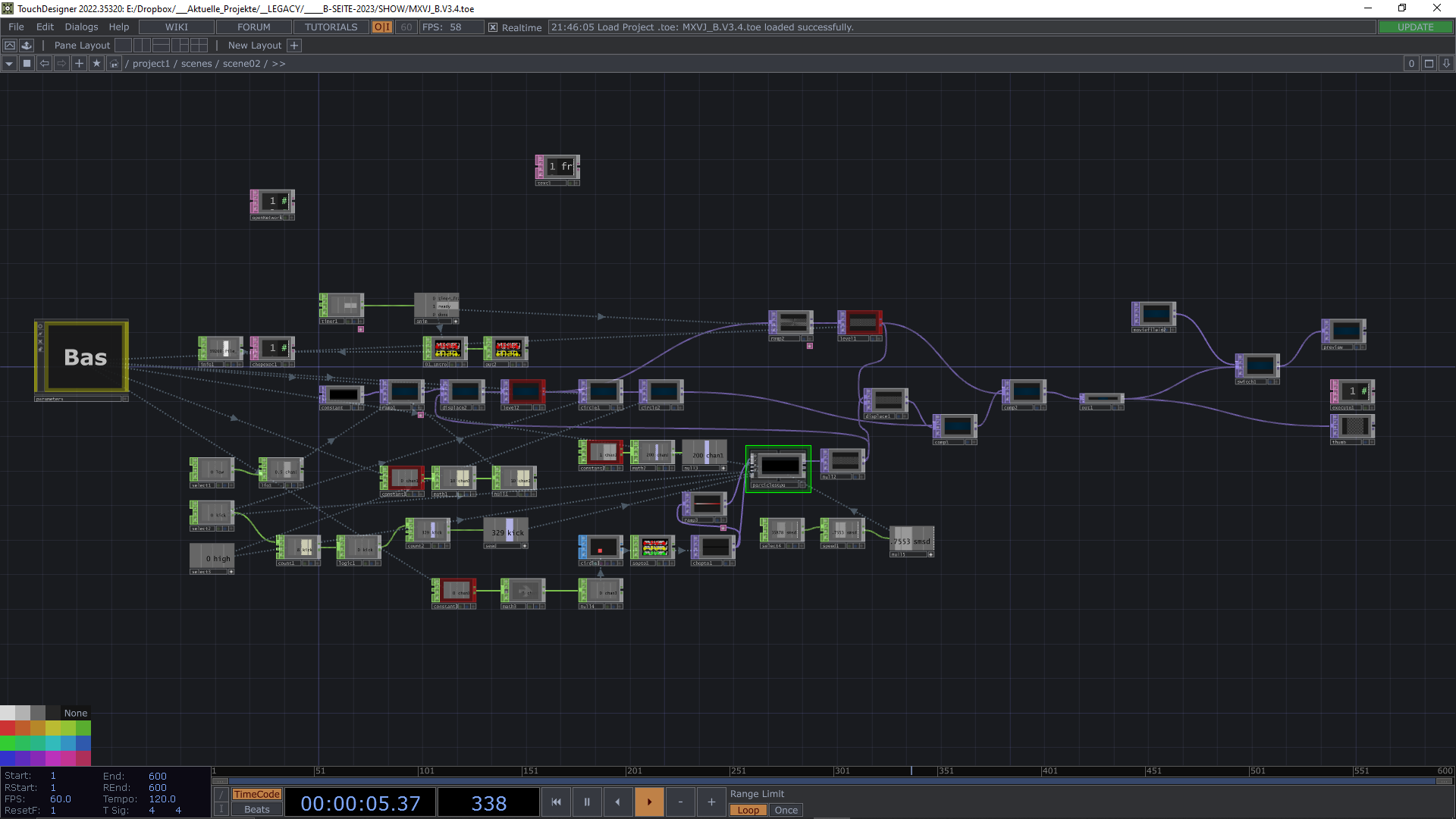Toggle the Realtime checkbox
The width and height of the screenshot is (1456, 819).
coord(493,27)
